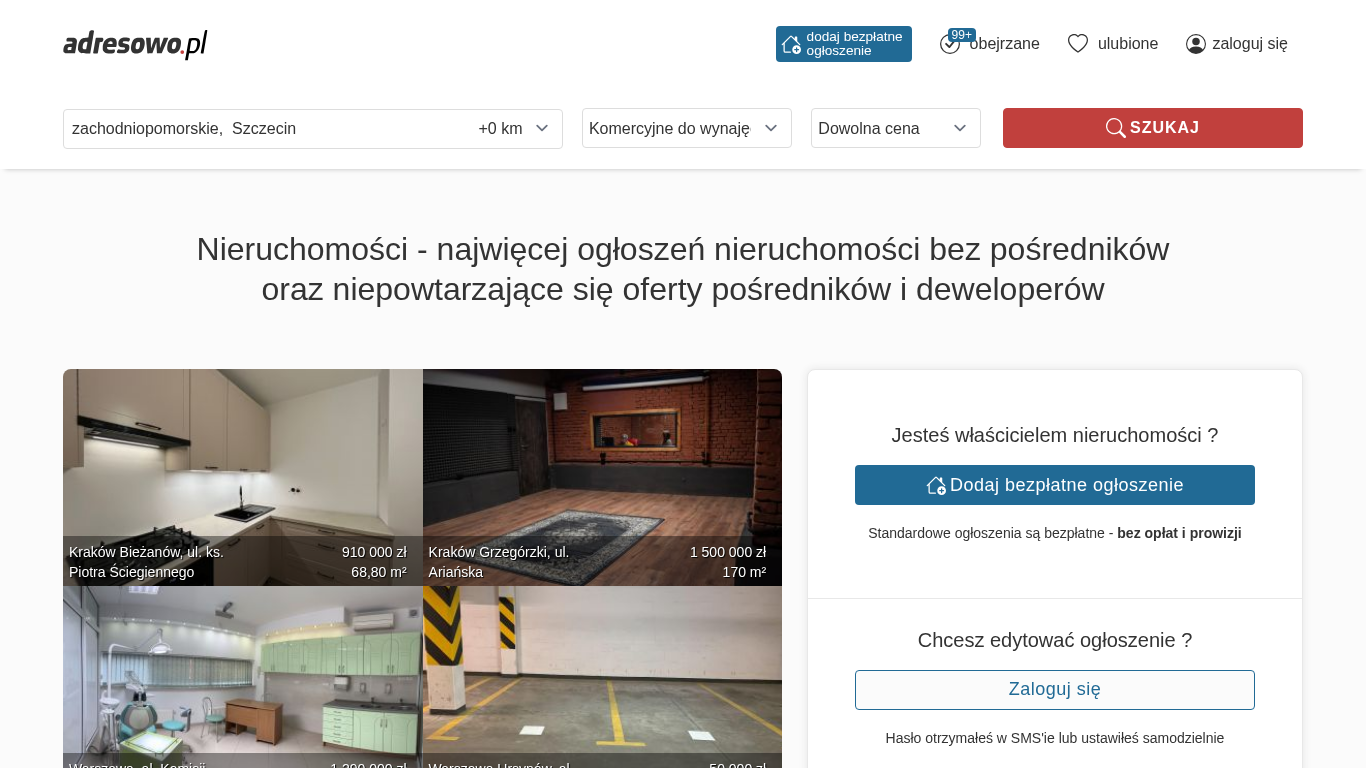Click the location field with Szczecin

(x=260, y=128)
